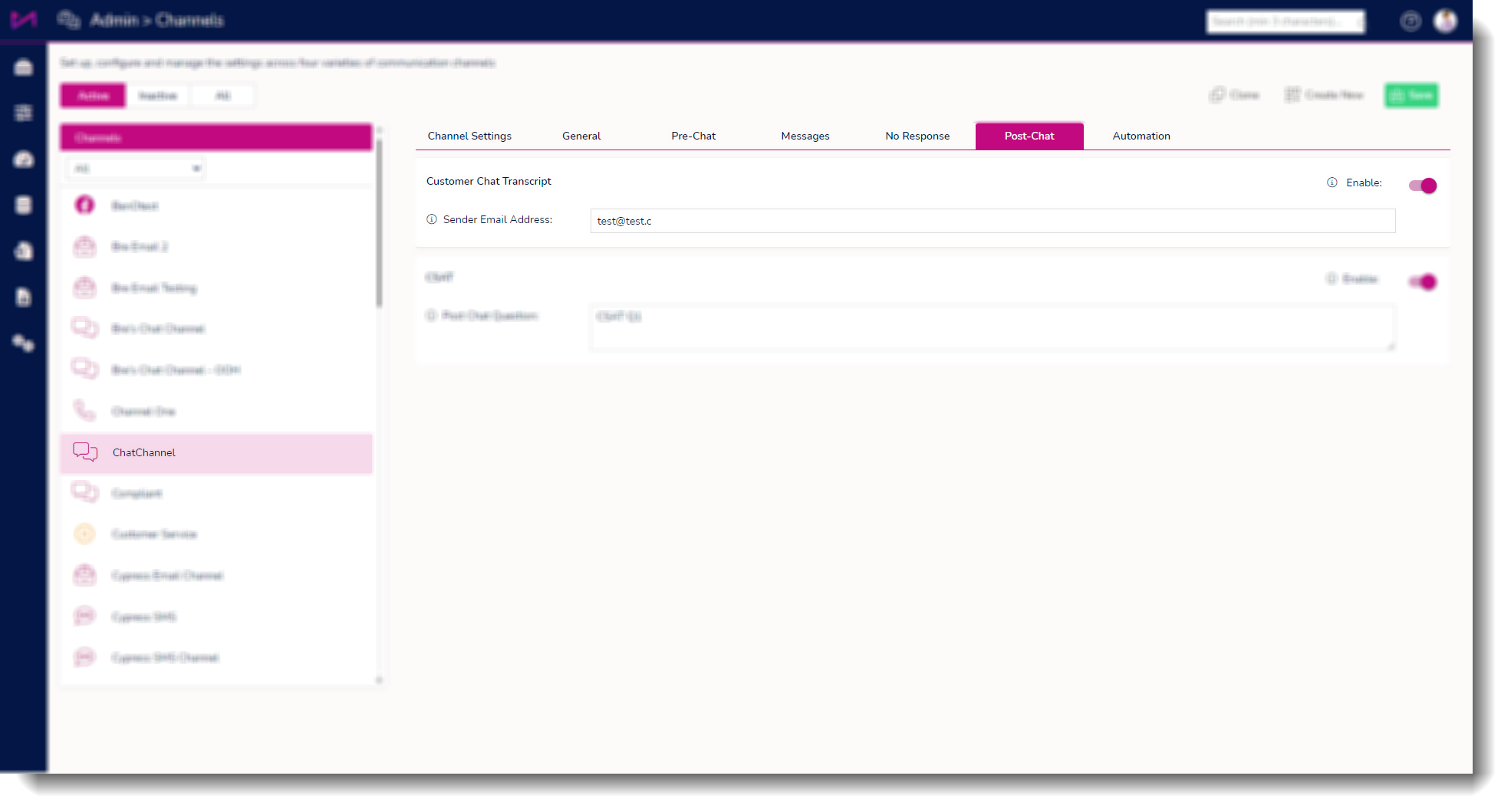Toggle Customer Chat Transcript Enable switch
The height and width of the screenshot is (812, 1511).
coord(1423,186)
